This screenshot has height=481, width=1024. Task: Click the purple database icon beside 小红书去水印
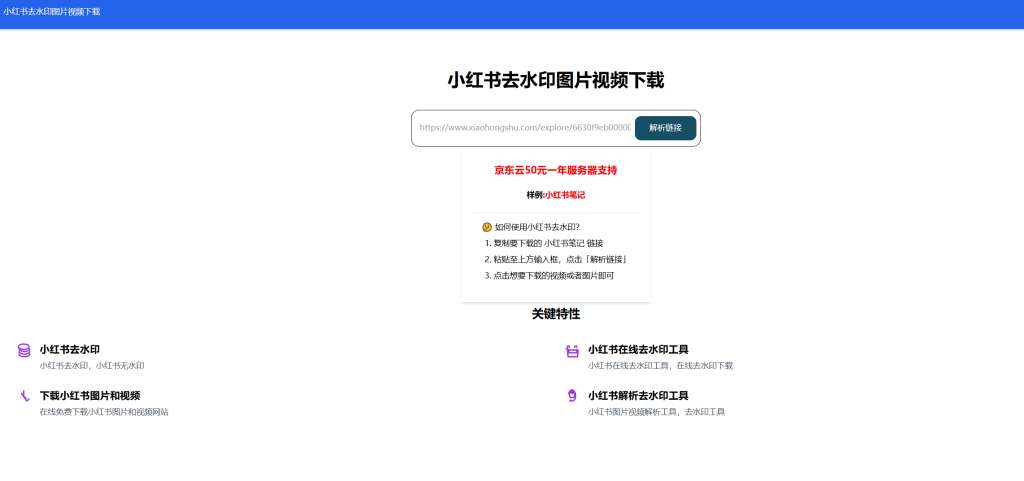click(x=24, y=350)
